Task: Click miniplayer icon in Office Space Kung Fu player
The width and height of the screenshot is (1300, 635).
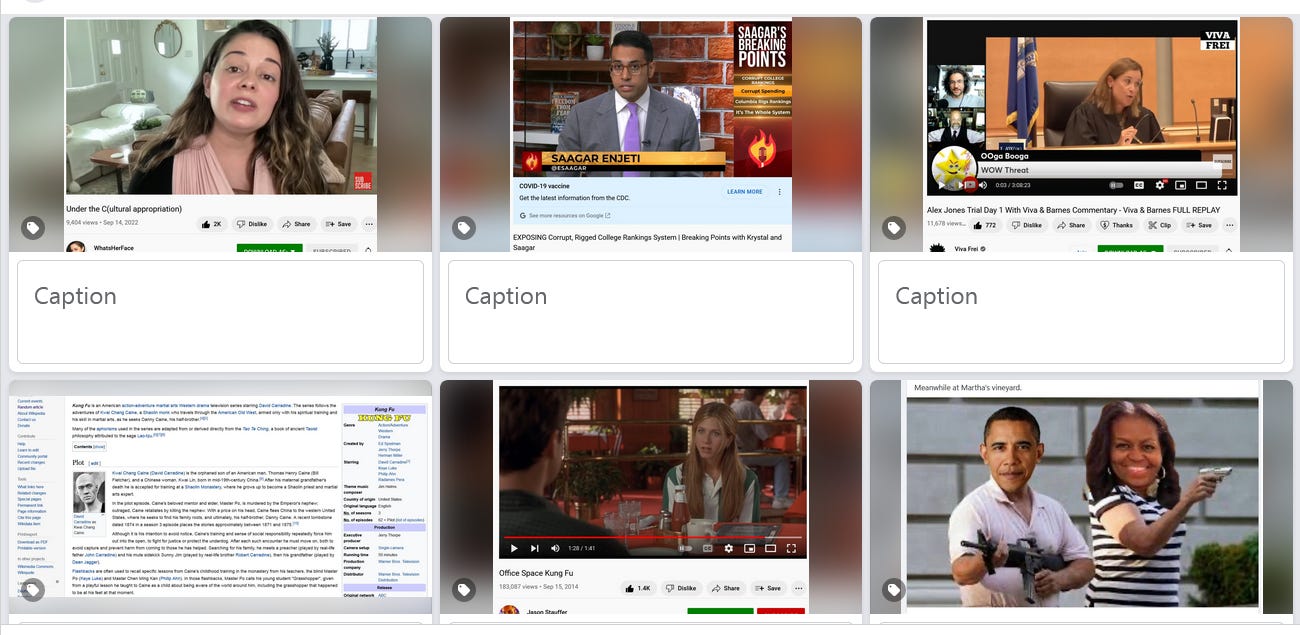Action: [749, 548]
